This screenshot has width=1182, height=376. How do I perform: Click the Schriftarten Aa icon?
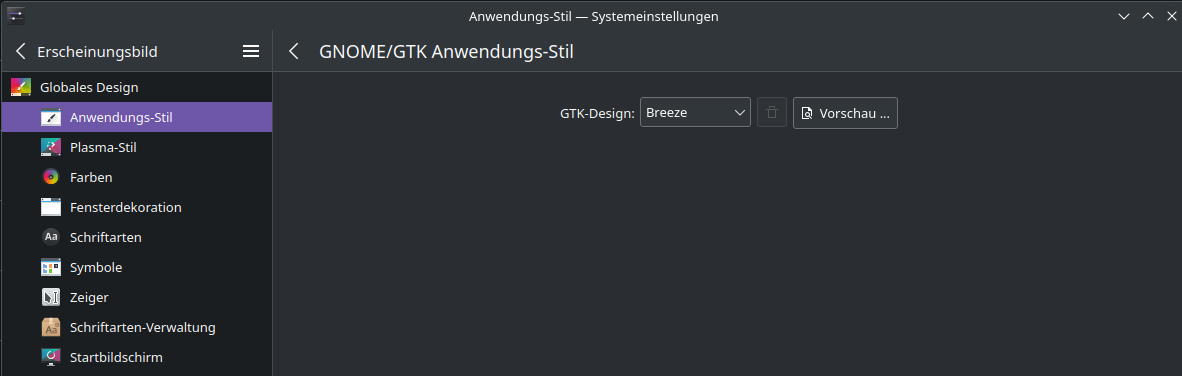51,237
